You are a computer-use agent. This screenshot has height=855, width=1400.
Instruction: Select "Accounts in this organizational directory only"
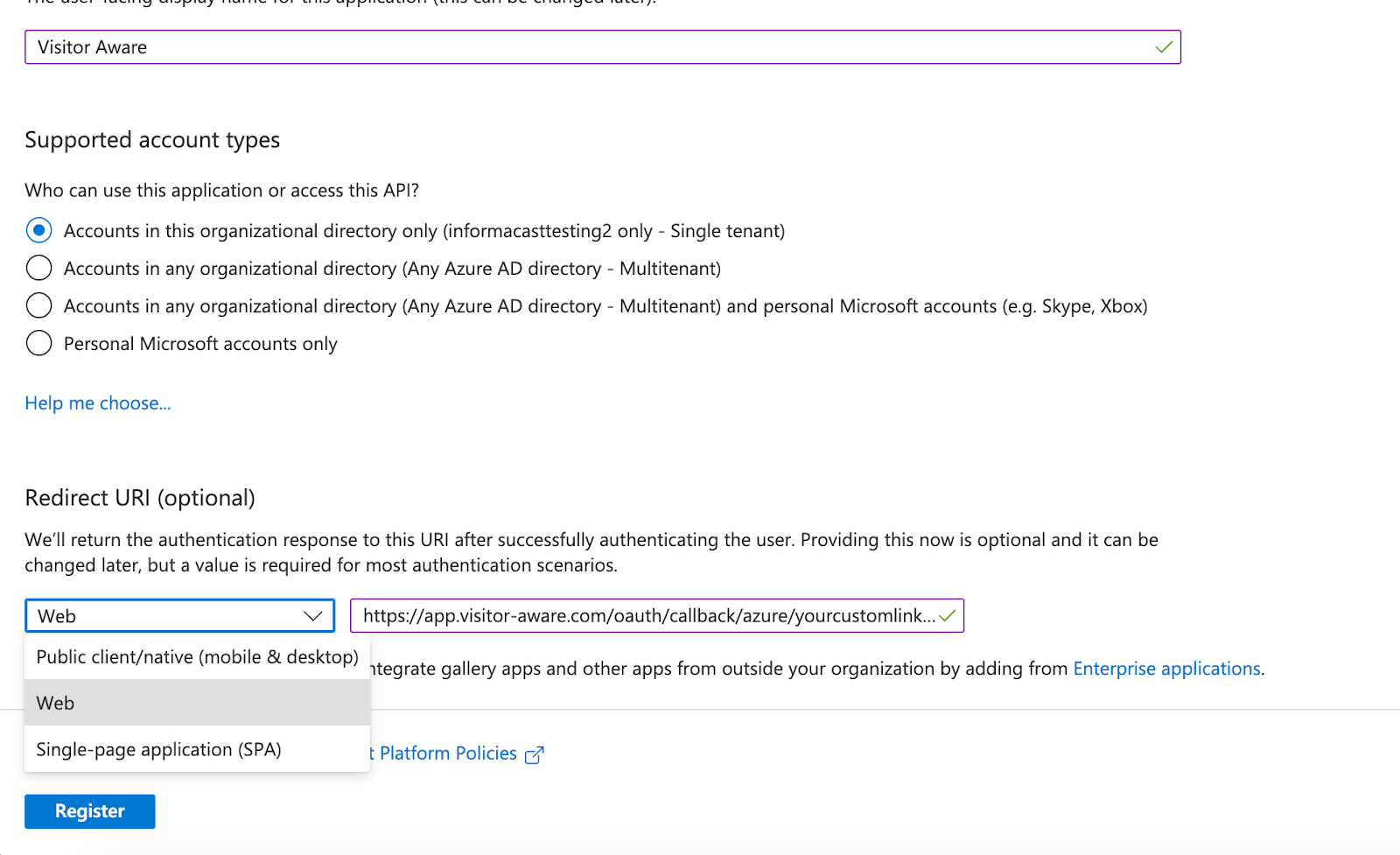[x=38, y=230]
